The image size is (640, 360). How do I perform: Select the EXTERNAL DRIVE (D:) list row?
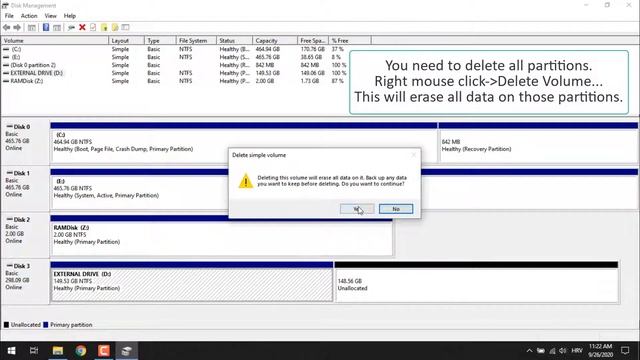coord(174,73)
